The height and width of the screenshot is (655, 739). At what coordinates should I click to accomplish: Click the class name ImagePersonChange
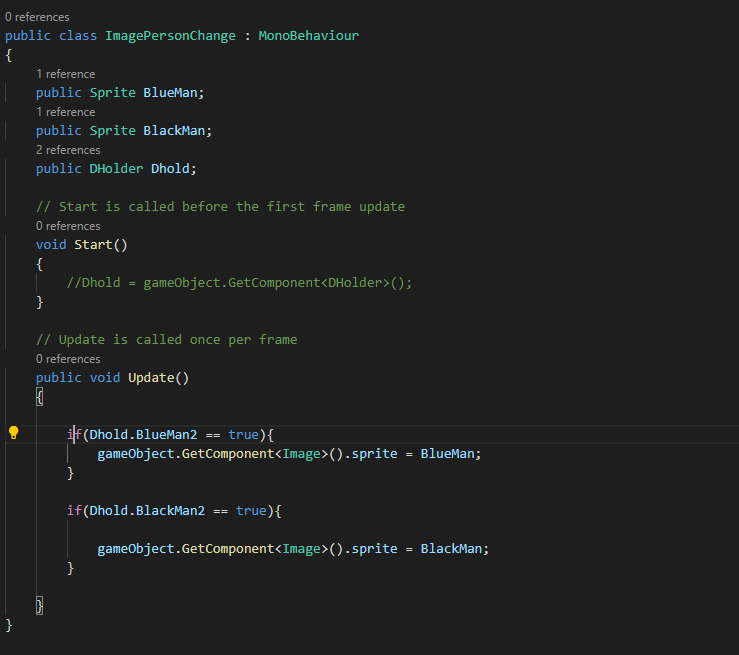click(170, 36)
